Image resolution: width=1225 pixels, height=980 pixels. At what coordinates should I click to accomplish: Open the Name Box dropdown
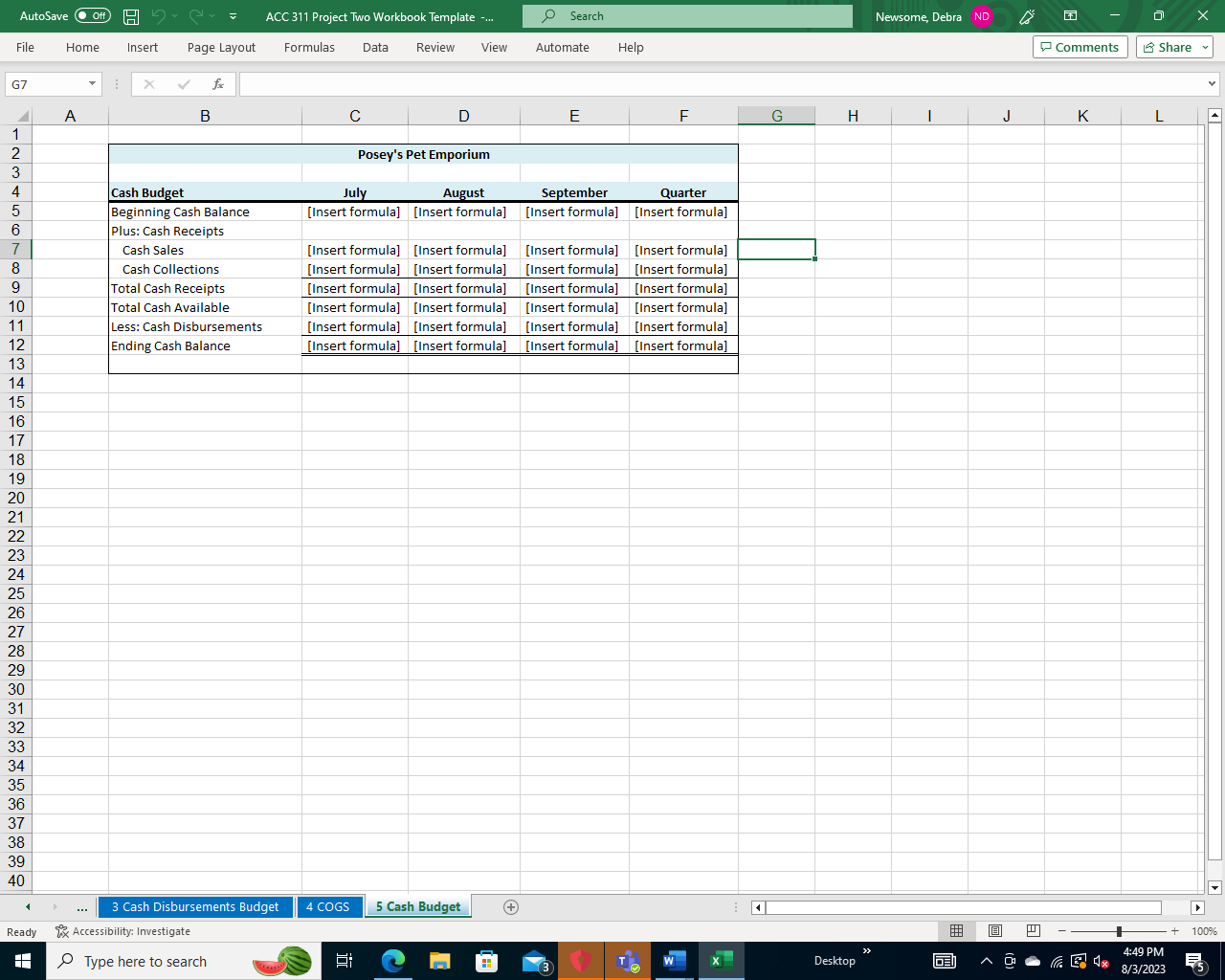click(x=93, y=83)
